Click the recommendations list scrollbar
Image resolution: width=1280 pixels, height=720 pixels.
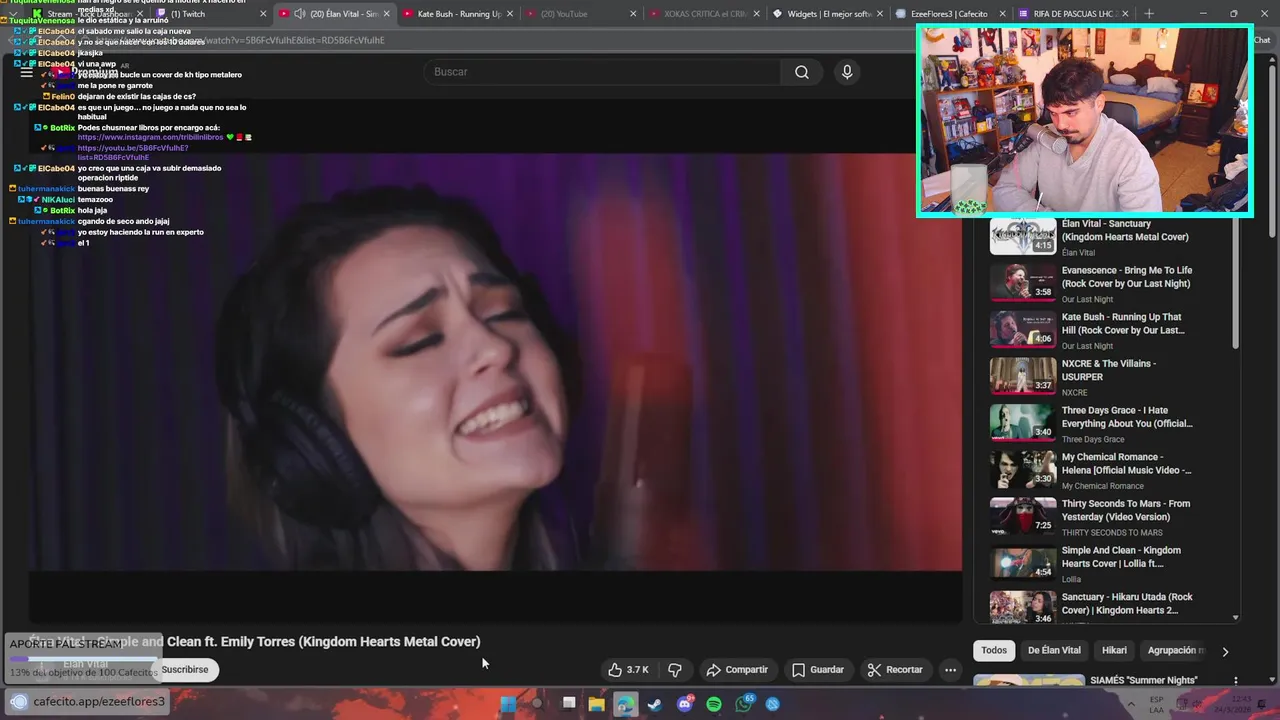pos(1236,285)
